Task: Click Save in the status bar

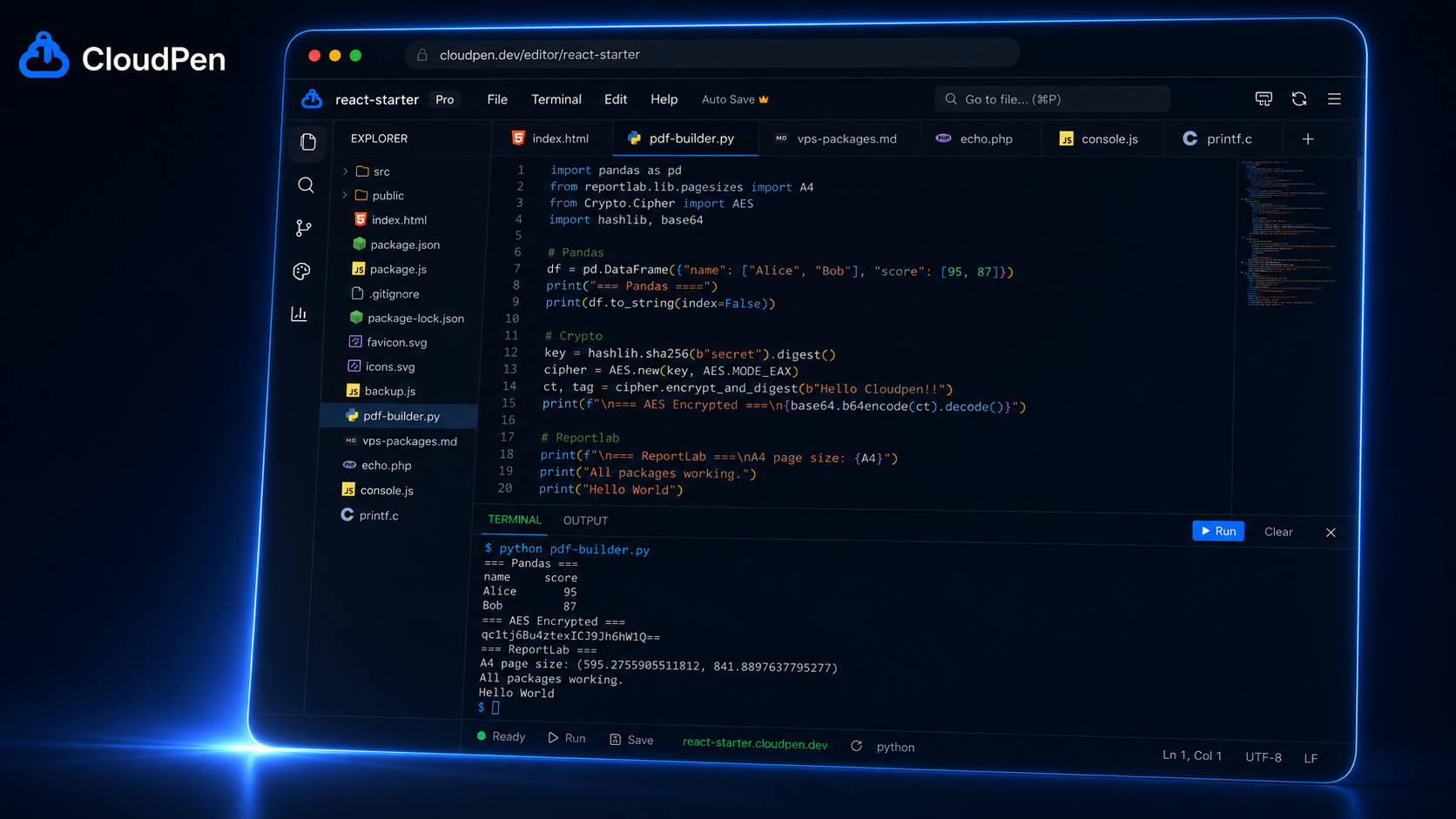Action: tap(632, 740)
